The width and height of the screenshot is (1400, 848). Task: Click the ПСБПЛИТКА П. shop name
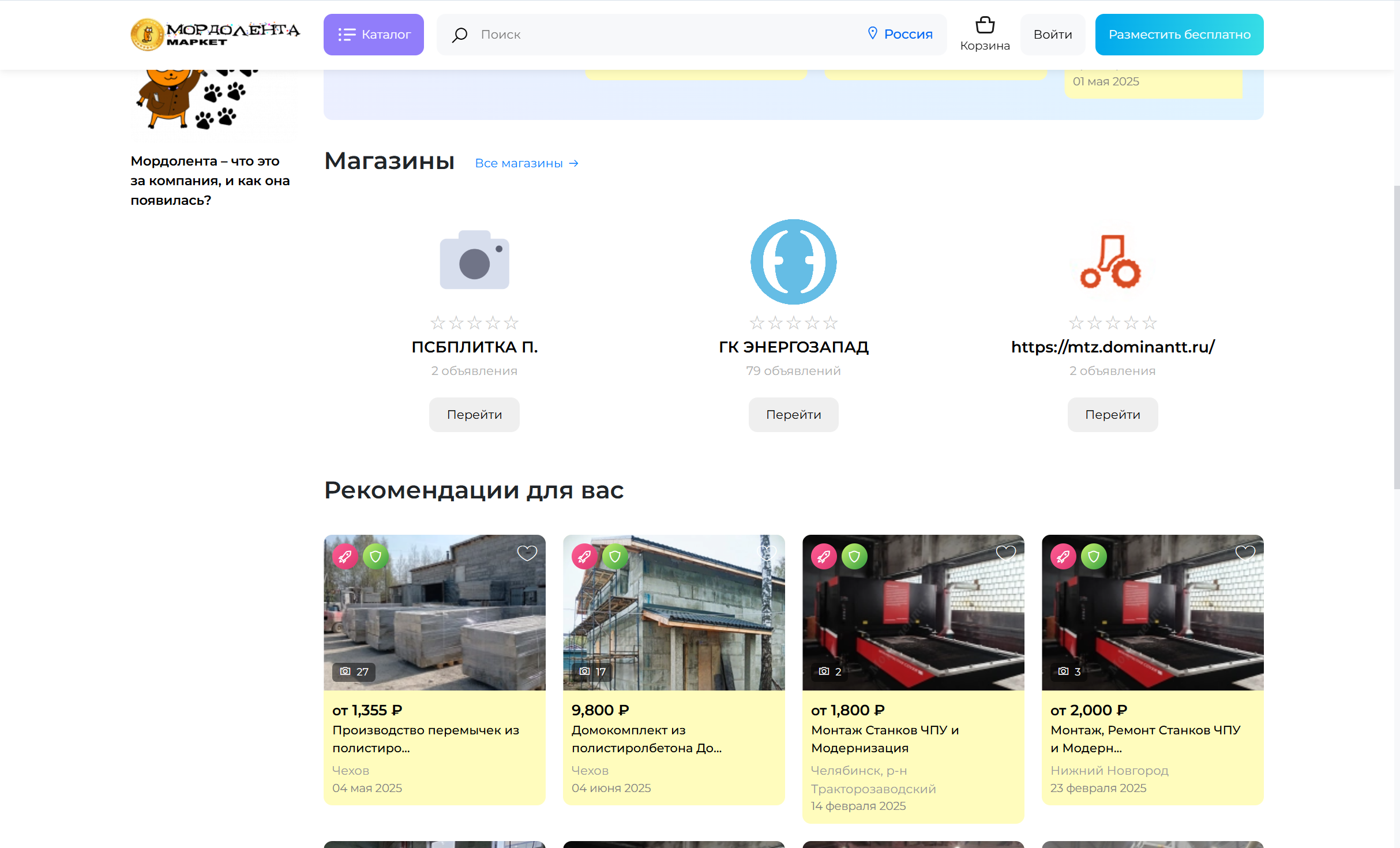point(474,347)
